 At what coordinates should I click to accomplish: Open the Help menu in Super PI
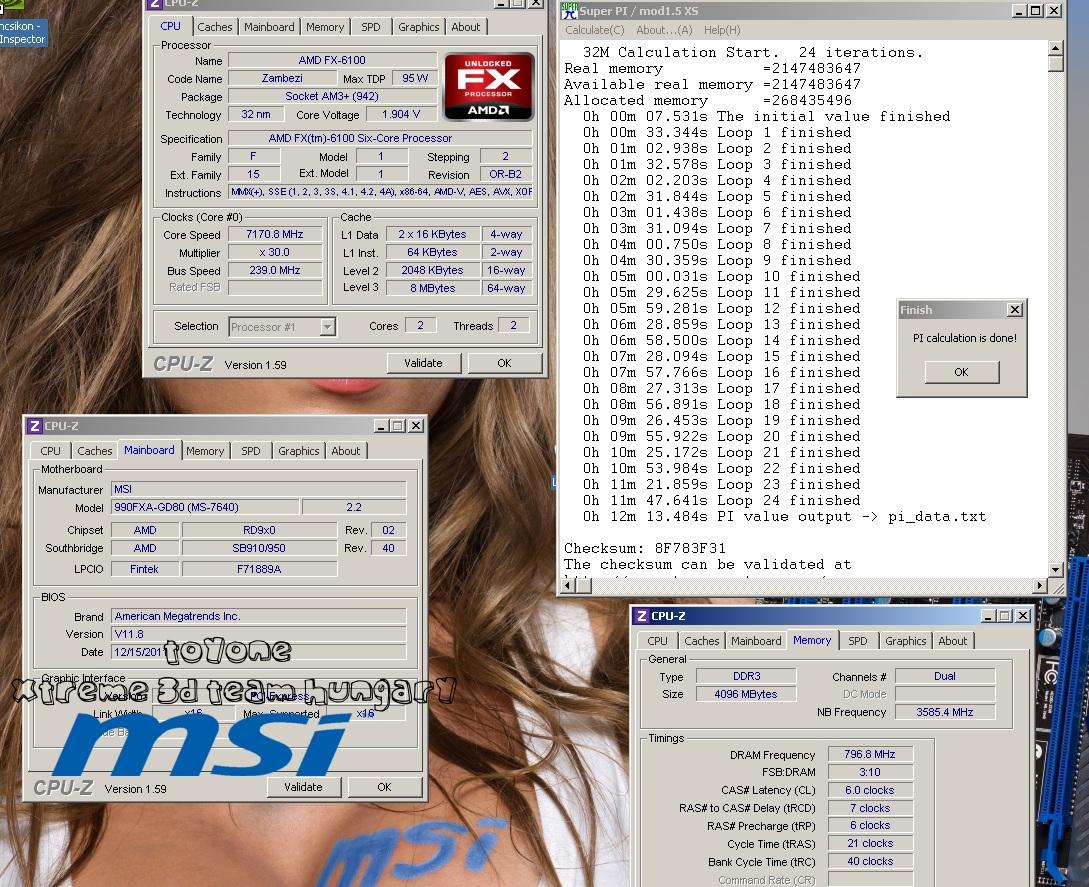click(x=722, y=30)
